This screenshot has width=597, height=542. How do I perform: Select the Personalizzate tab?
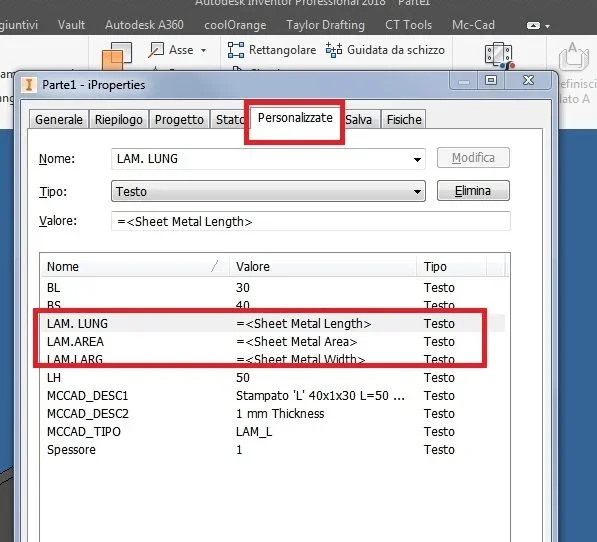(x=295, y=118)
